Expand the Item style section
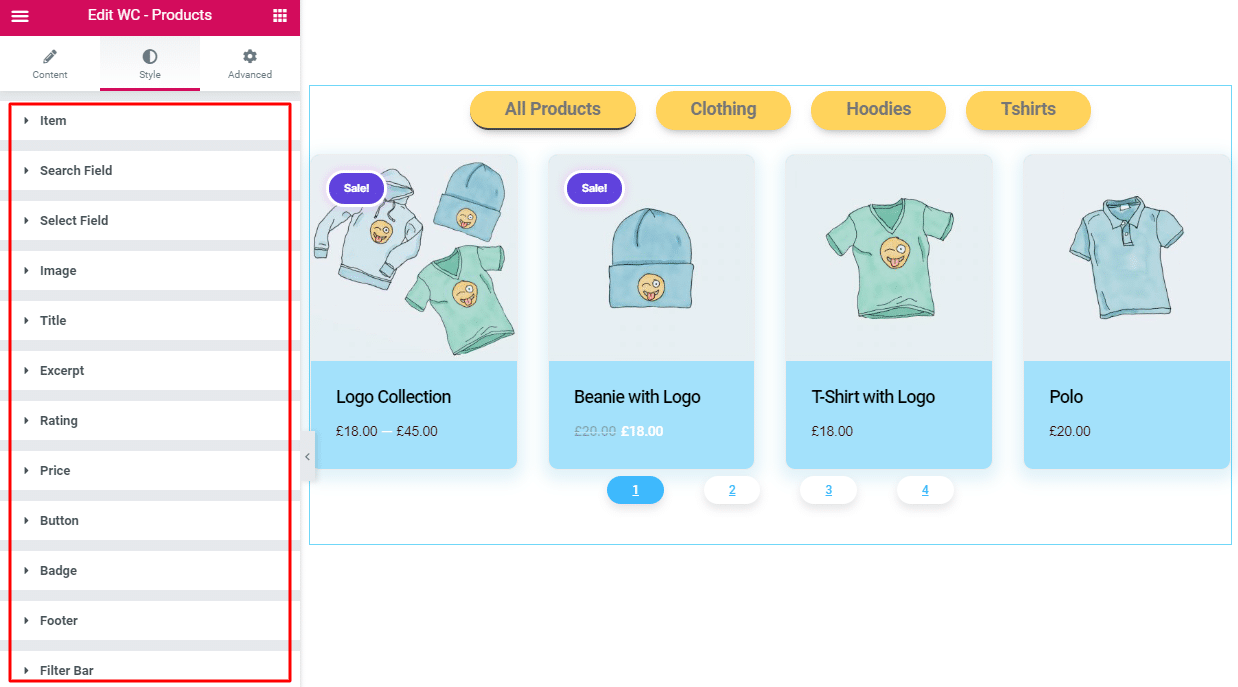Screen dimensions: 1238x687 (x=53, y=121)
